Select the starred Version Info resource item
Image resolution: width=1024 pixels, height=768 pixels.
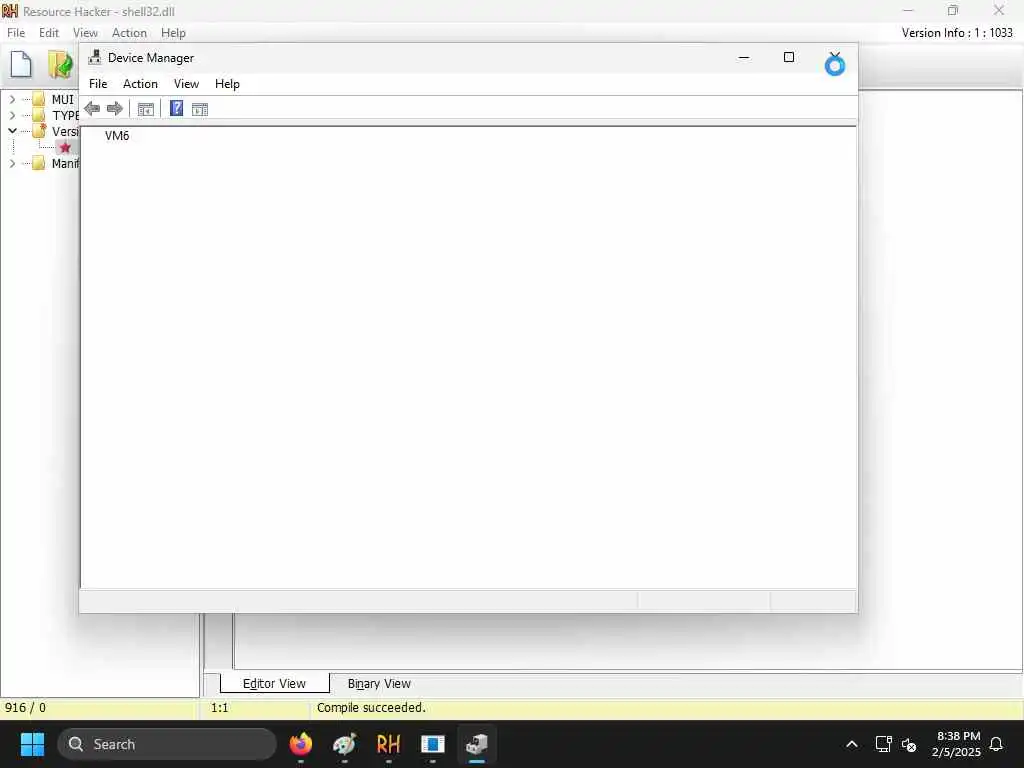coord(65,148)
